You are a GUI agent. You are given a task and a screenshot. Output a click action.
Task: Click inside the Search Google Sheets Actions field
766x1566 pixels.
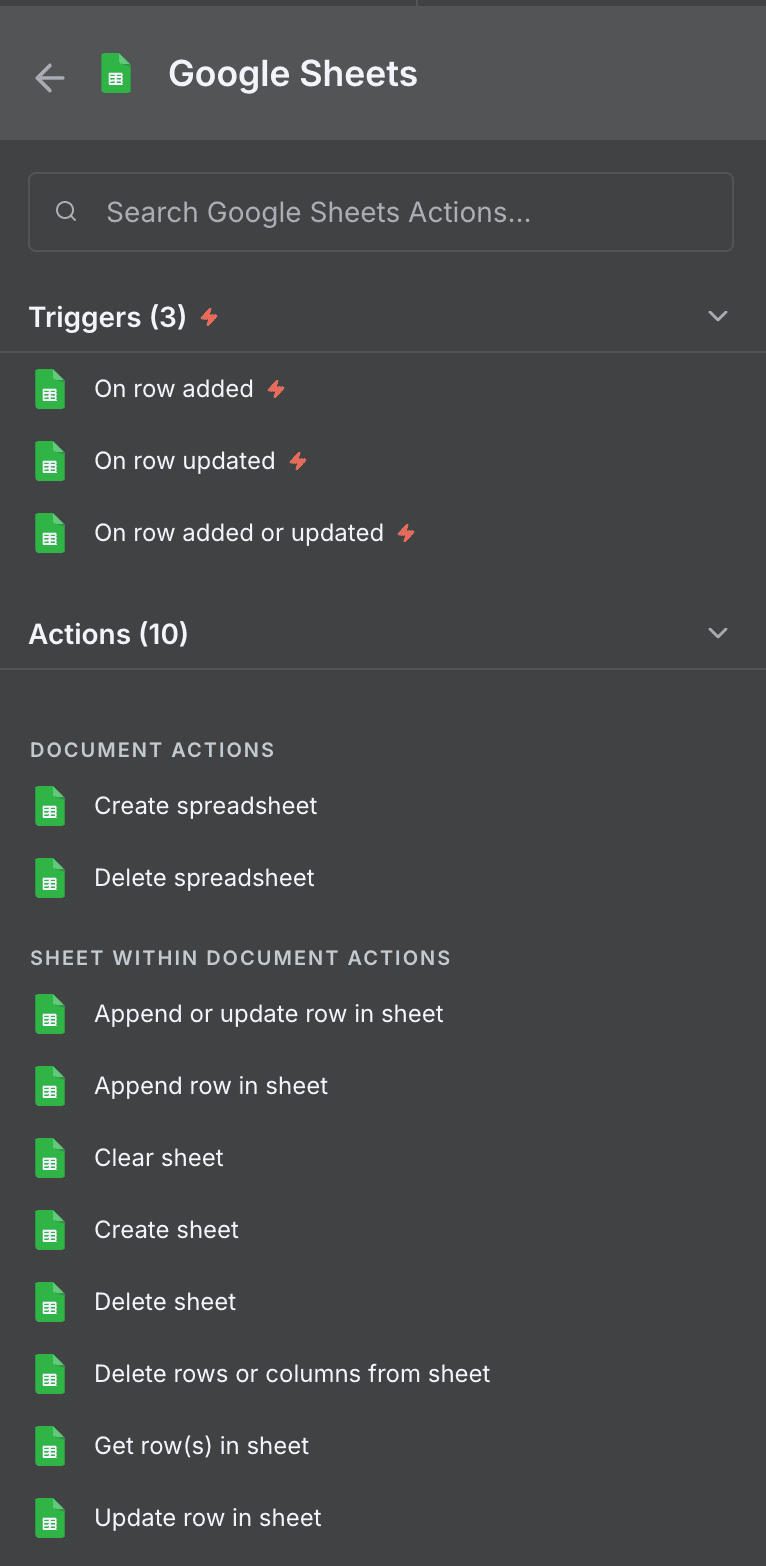(x=380, y=212)
